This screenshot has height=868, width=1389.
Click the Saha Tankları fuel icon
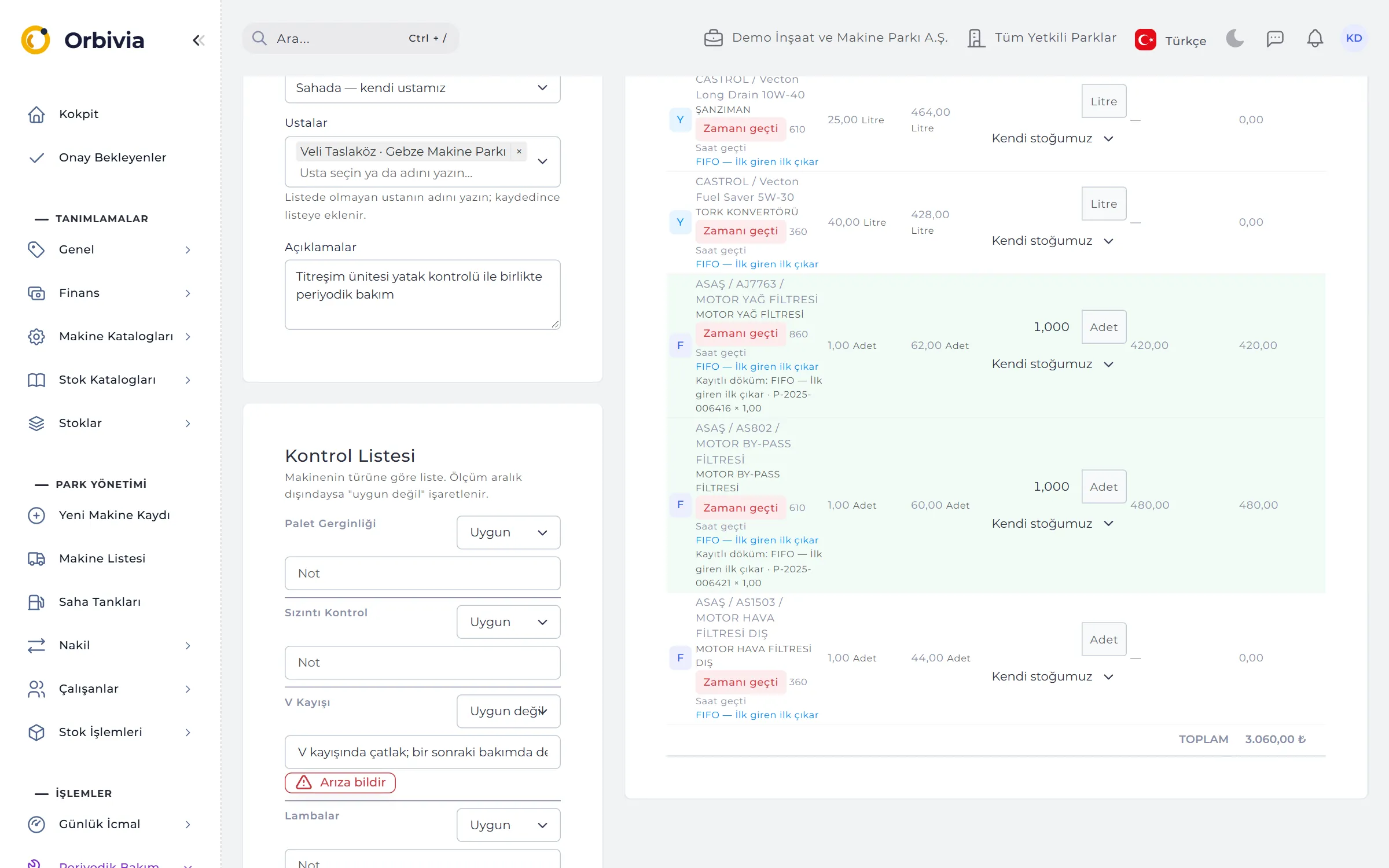click(36, 602)
